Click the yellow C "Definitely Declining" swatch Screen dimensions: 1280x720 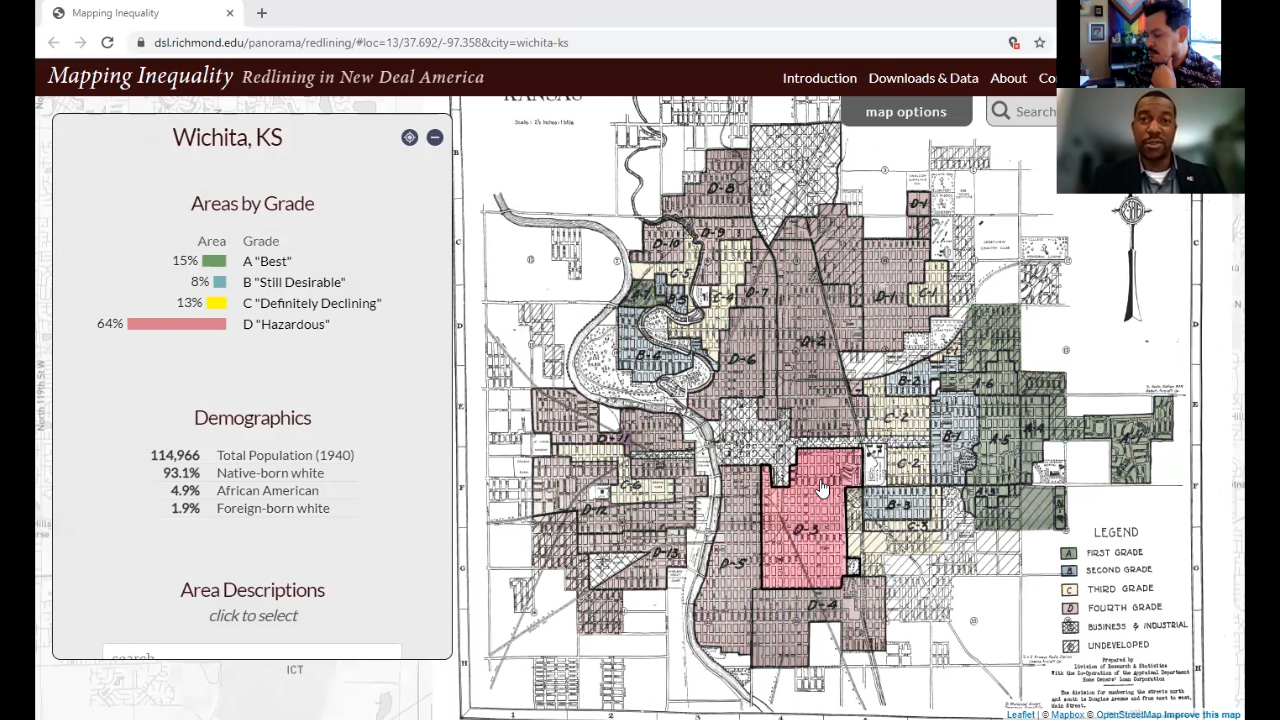pos(216,303)
